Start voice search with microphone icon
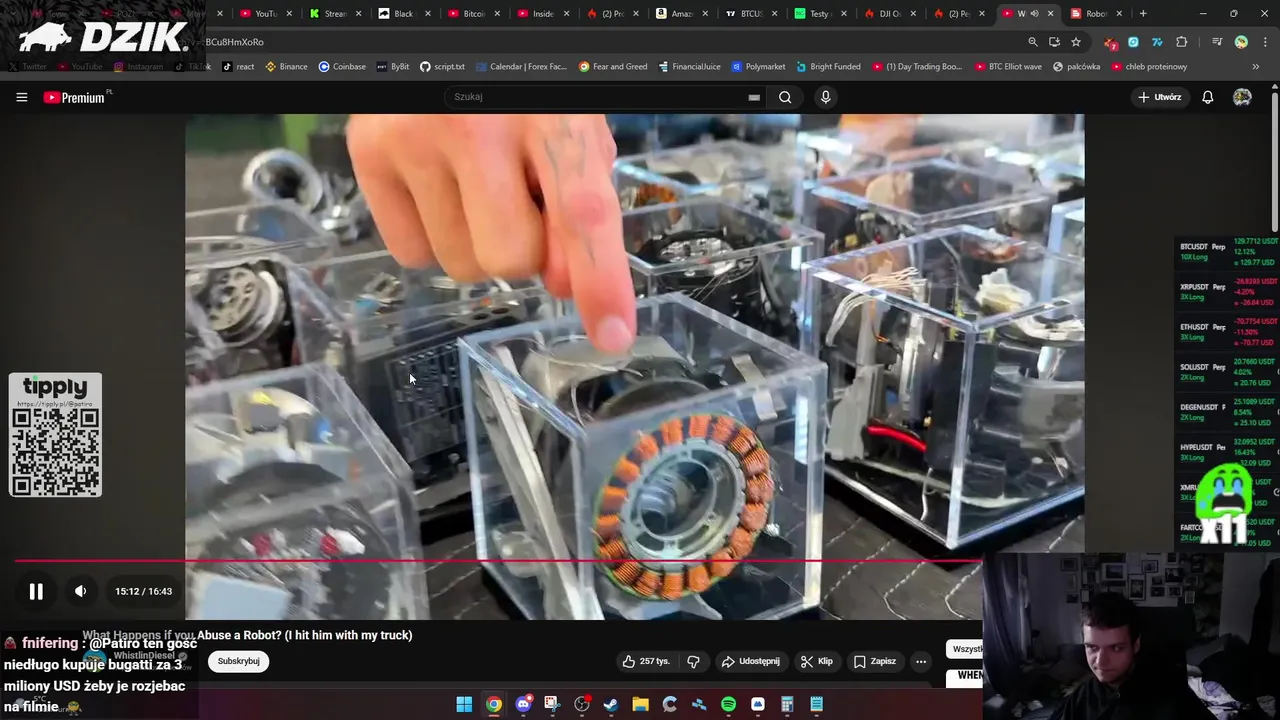The height and width of the screenshot is (720, 1280). pyautogui.click(x=825, y=97)
